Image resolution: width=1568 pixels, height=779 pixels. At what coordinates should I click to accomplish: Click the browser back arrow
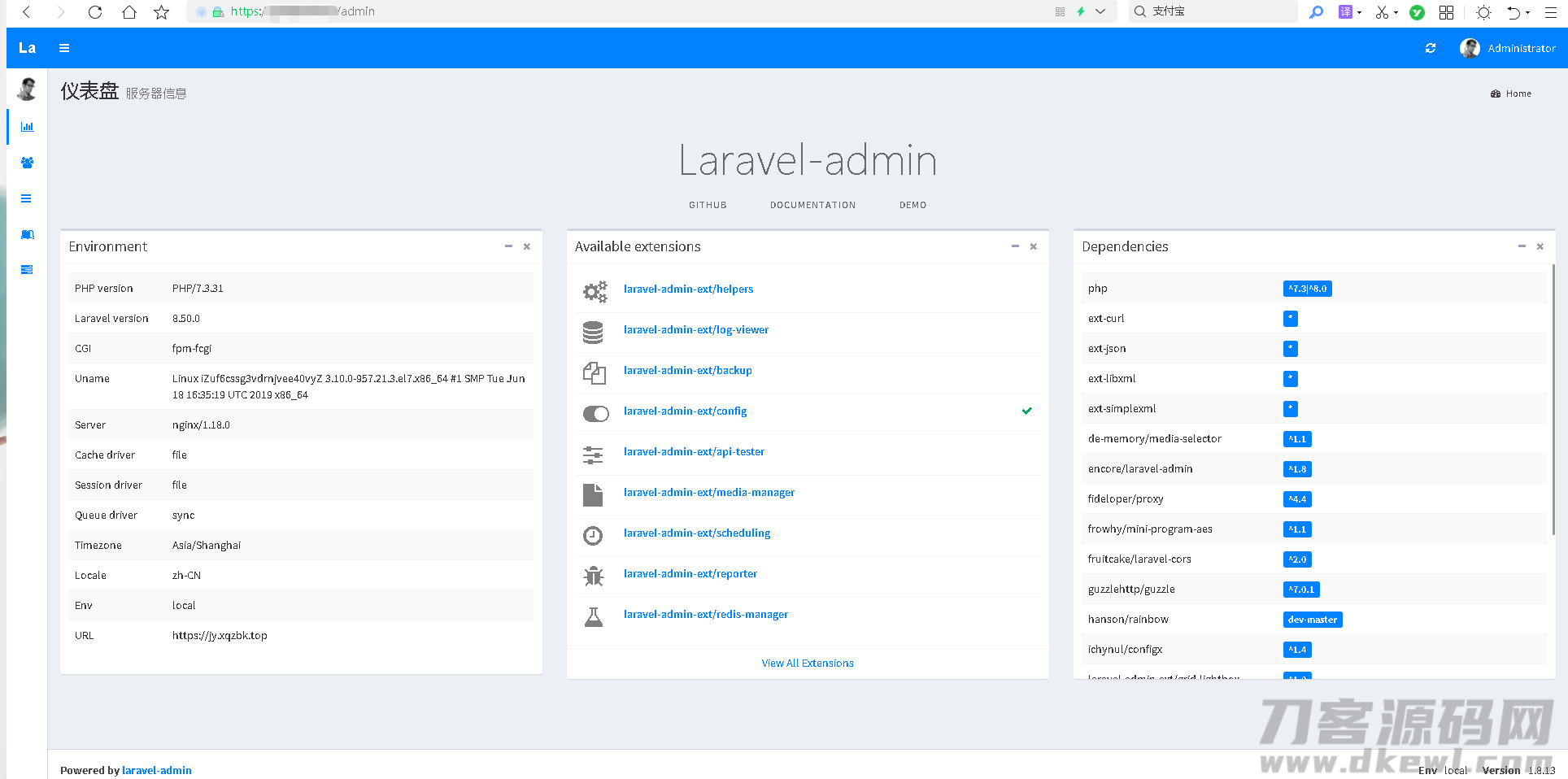[x=27, y=11]
